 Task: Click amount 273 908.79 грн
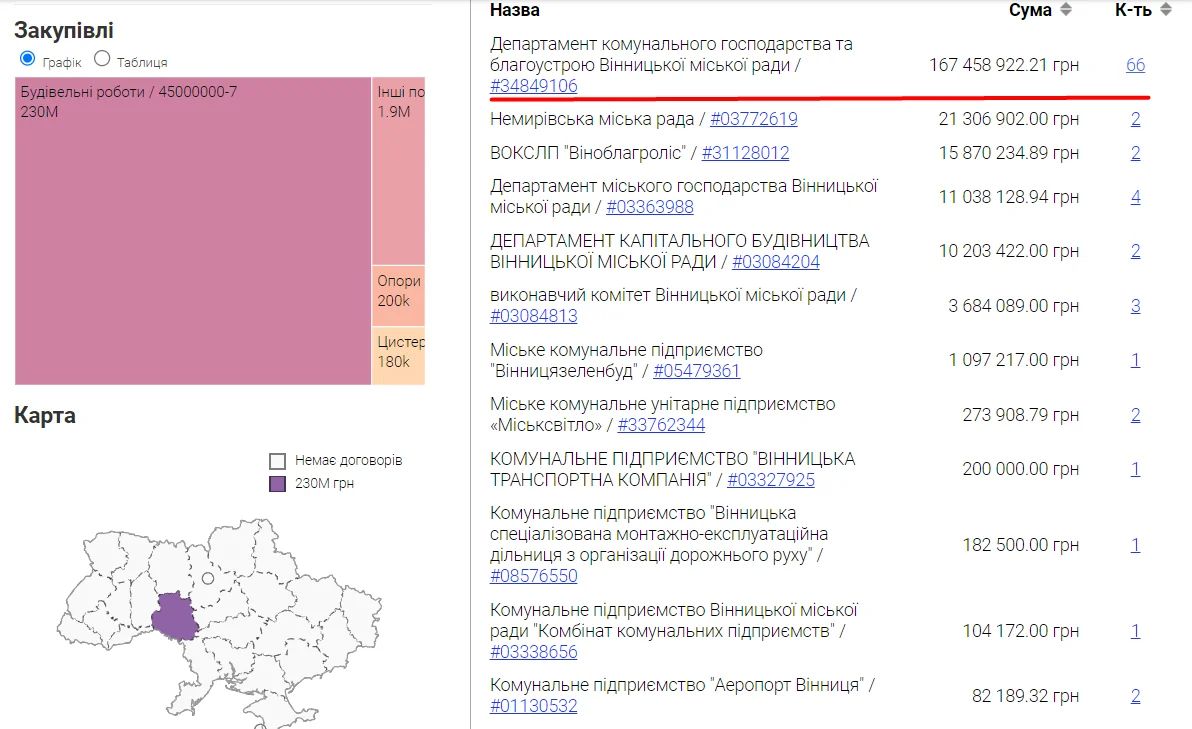click(x=1020, y=414)
